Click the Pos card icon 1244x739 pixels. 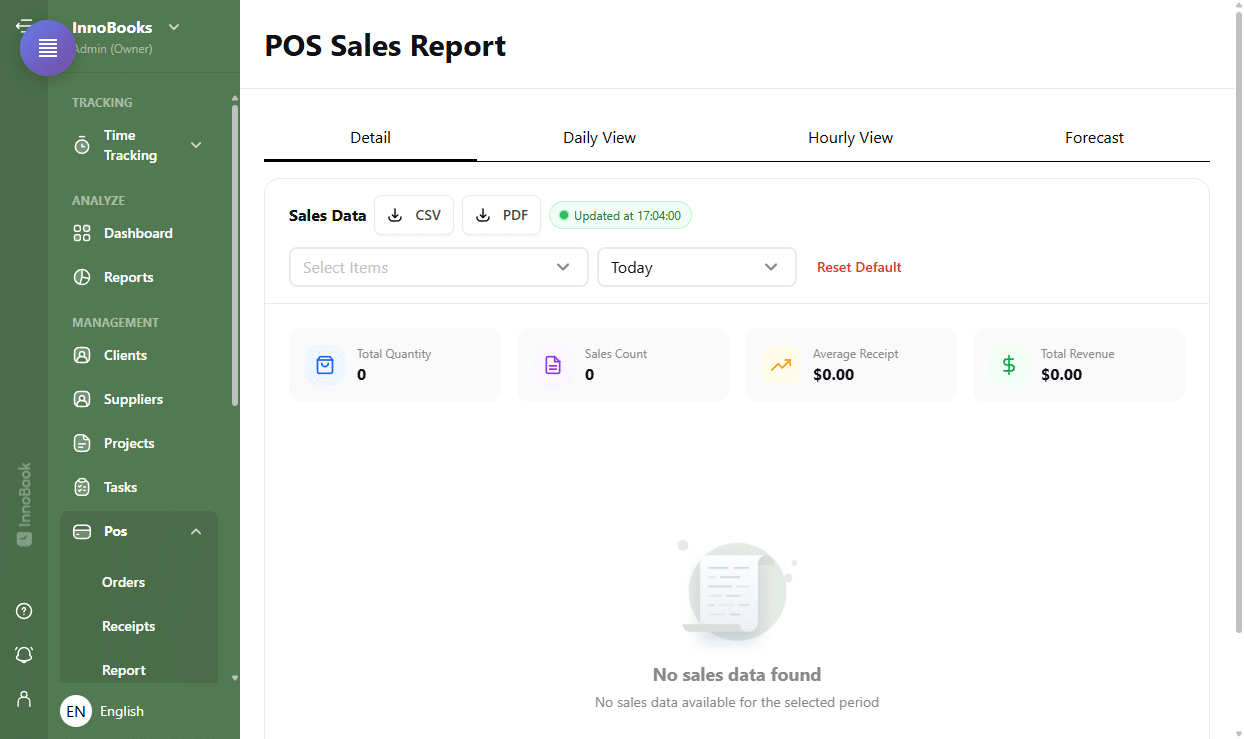point(82,531)
